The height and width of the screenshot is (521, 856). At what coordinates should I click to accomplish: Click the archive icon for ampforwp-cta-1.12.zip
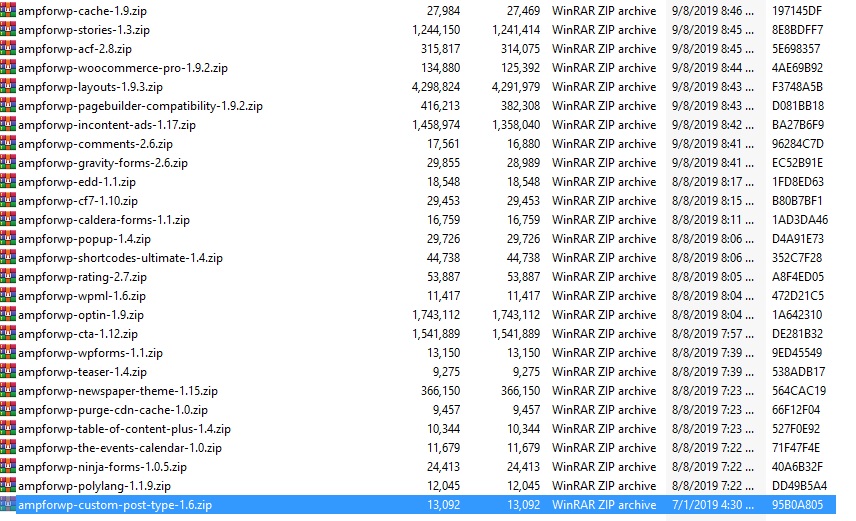(8, 334)
